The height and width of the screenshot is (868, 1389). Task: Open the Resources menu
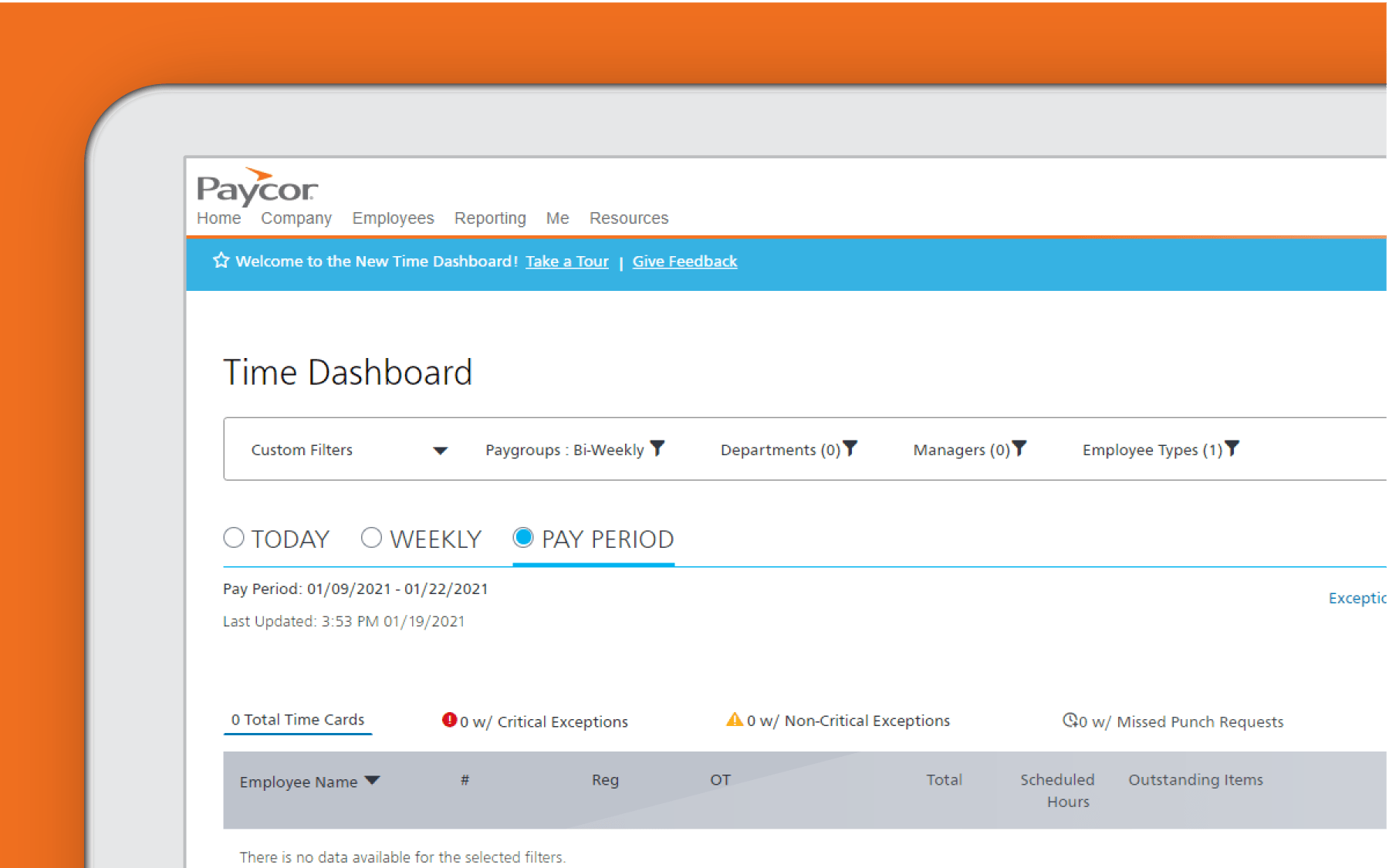coord(629,218)
